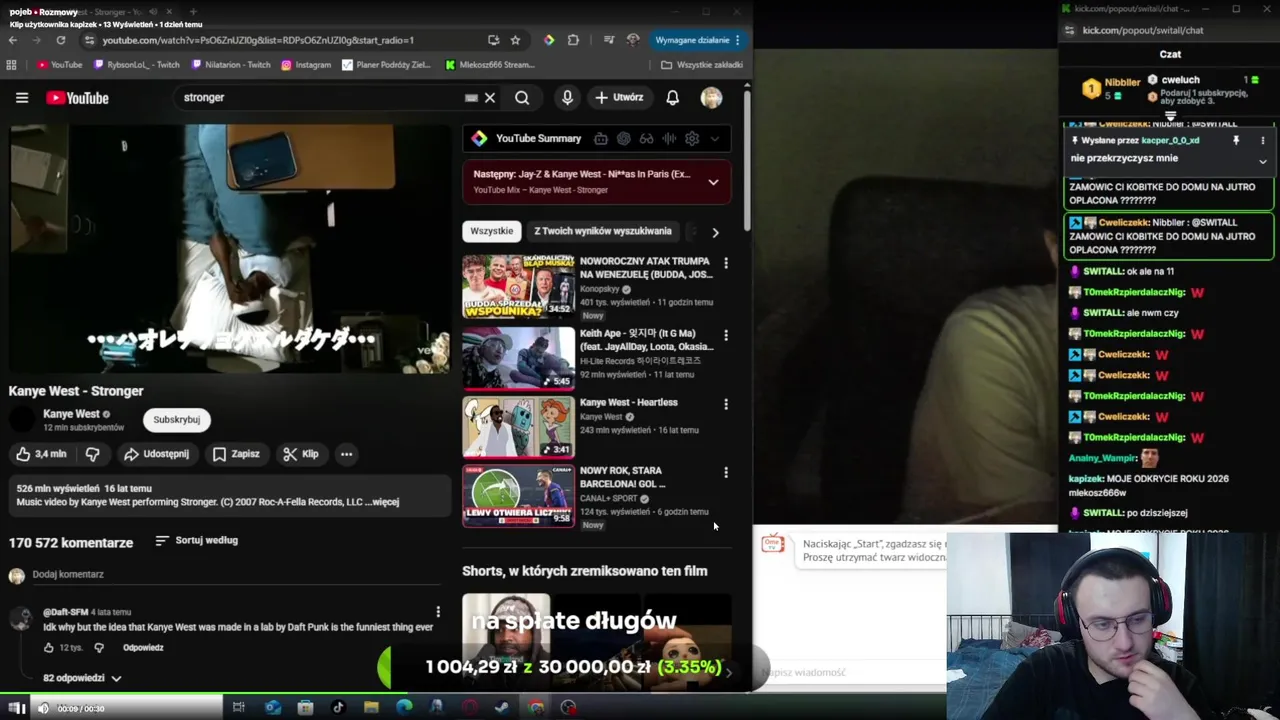Run the YouTube search magnifier button
The width and height of the screenshot is (1280, 720).
tap(522, 98)
